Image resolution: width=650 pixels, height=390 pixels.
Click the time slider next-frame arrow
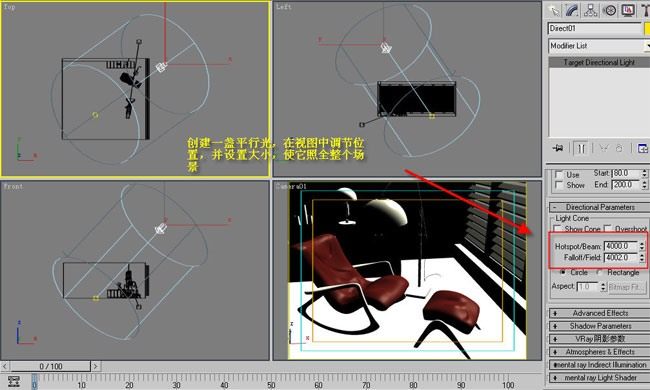point(95,366)
